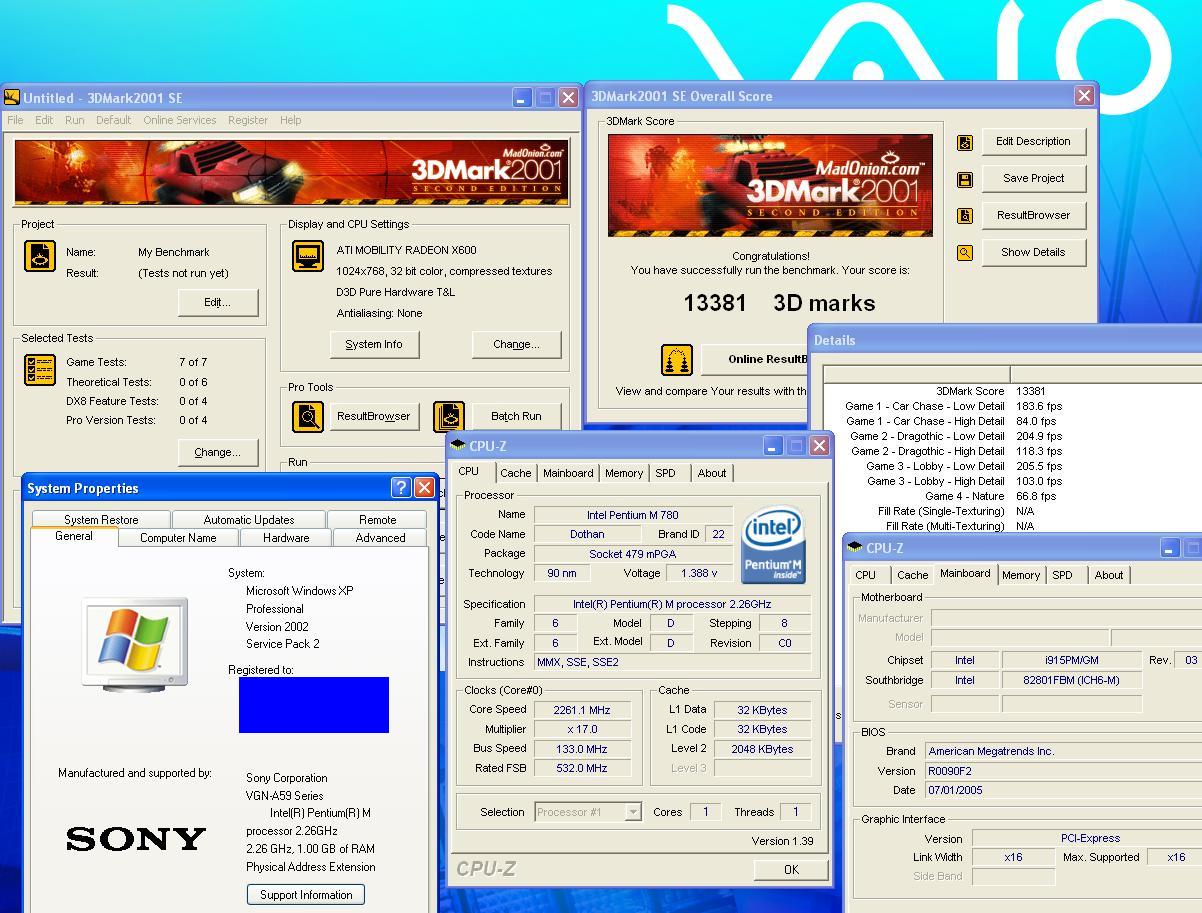Click the Edit Description button

(x=1033, y=141)
